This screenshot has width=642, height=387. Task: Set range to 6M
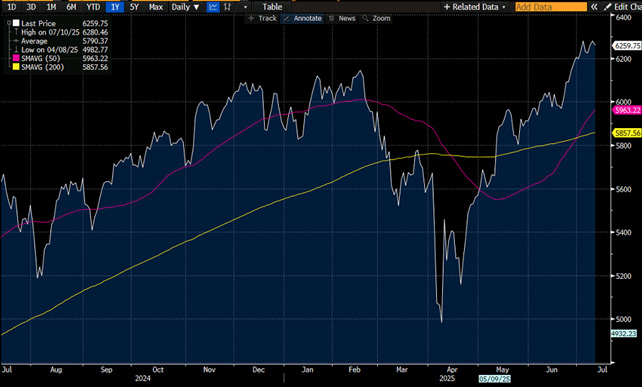[x=71, y=7]
